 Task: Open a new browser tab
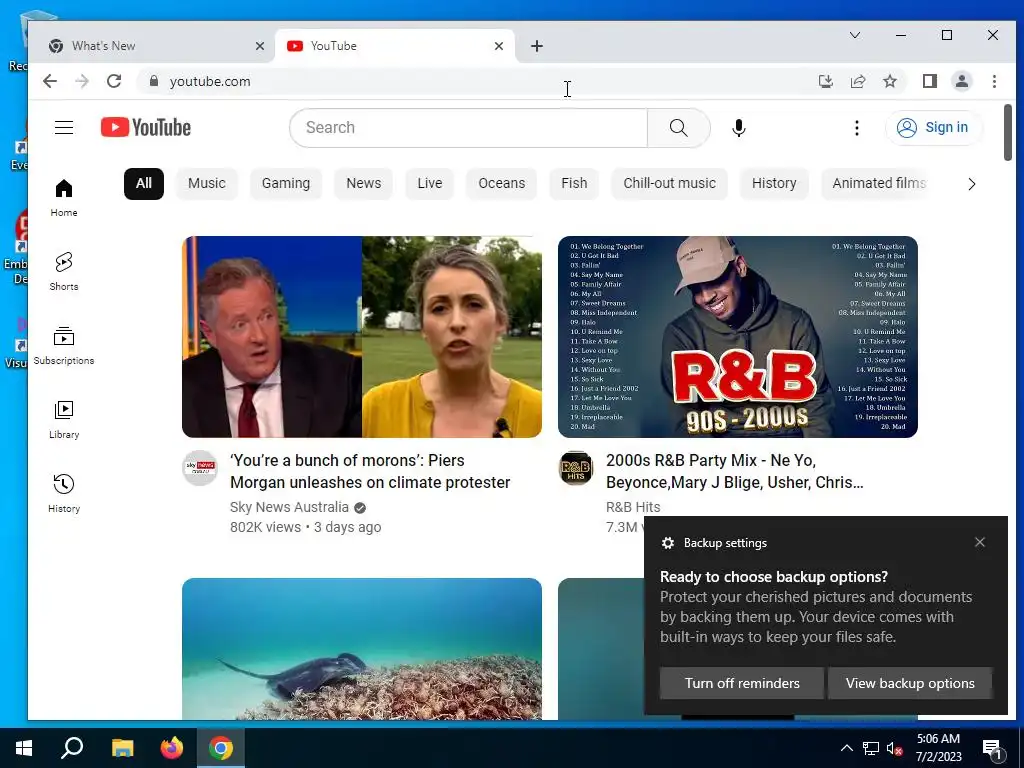tap(537, 46)
